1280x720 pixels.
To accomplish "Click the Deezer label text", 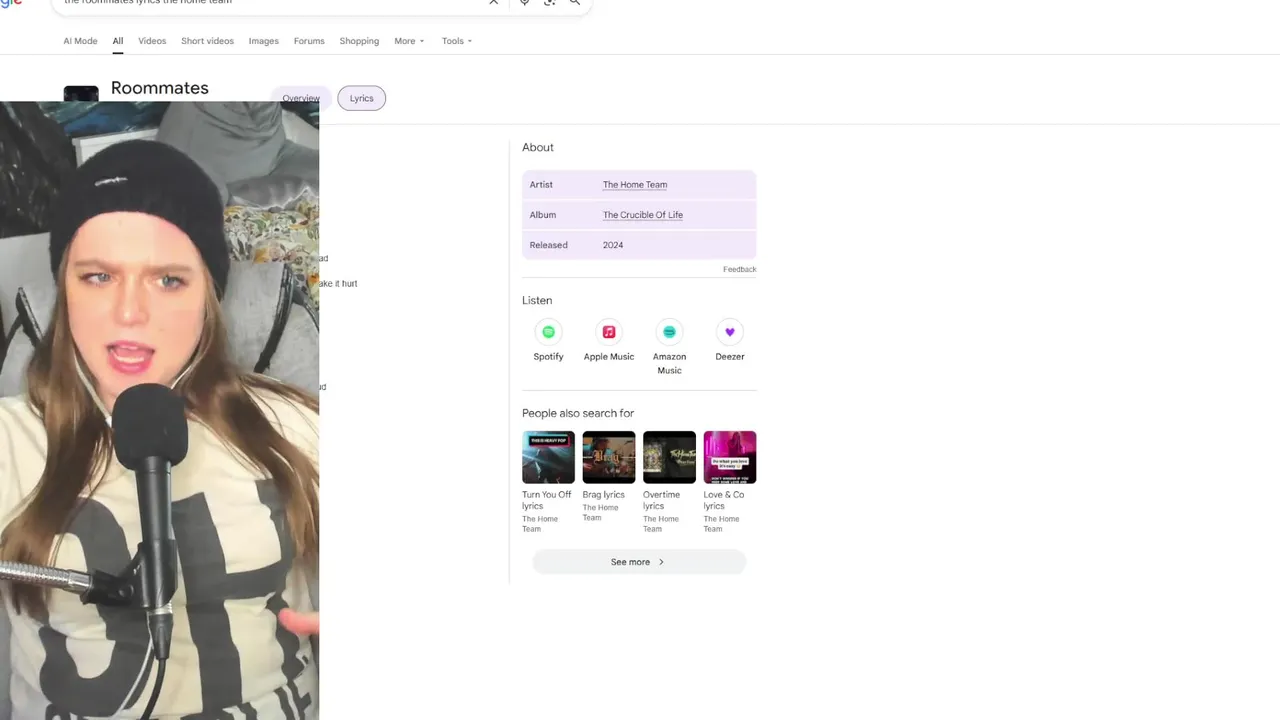I will (730, 356).
